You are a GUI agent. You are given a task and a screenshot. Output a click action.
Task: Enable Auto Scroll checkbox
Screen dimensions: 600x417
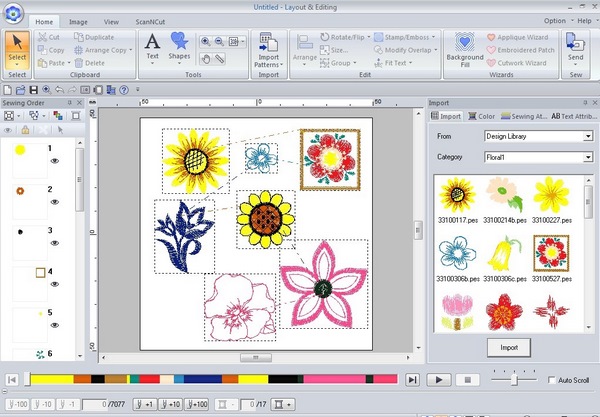point(551,380)
